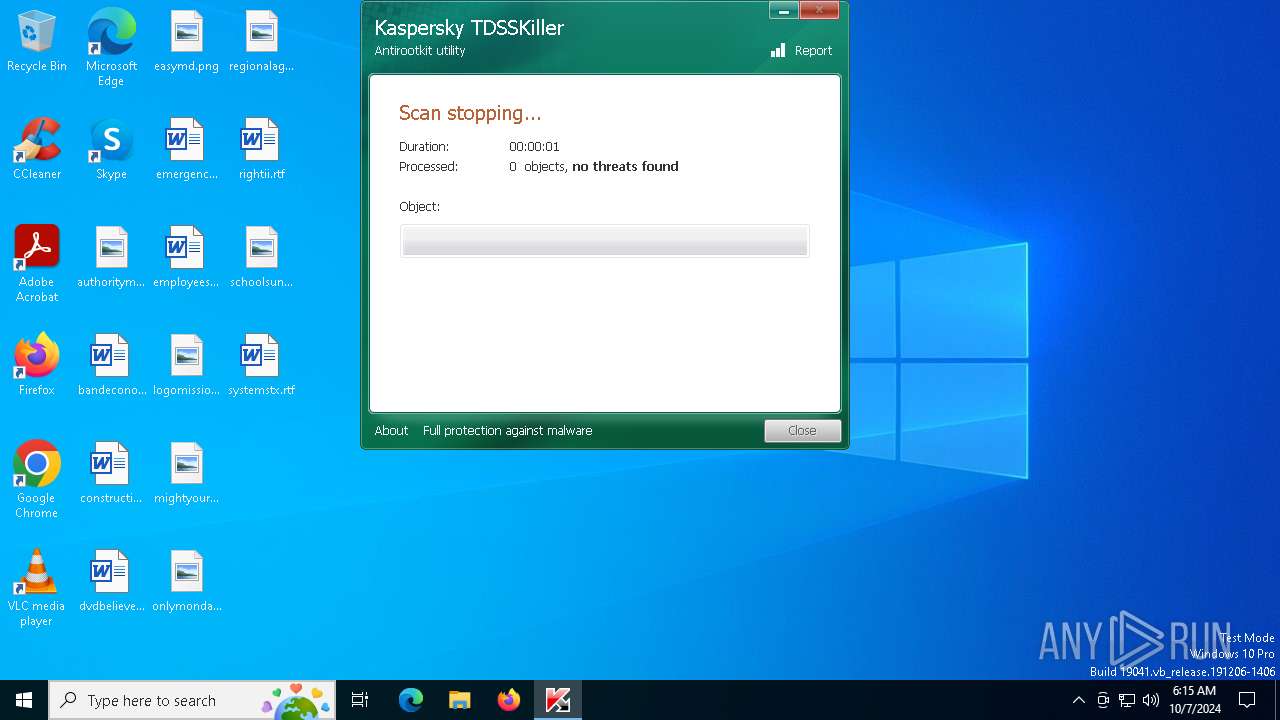
Task: Open the volume control tray icon
Action: point(1151,700)
